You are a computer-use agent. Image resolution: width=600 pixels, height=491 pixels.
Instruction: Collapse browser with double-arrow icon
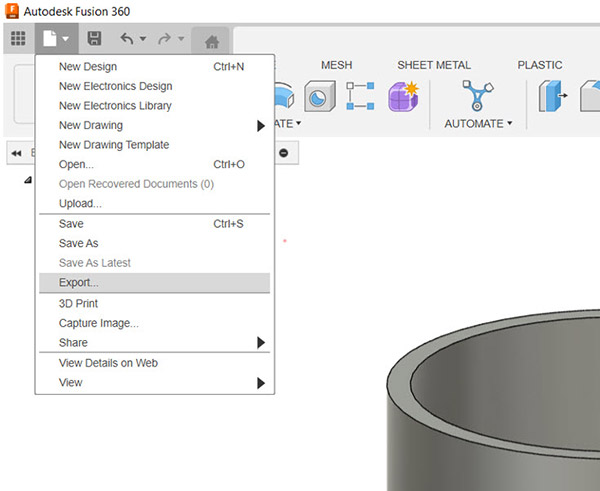(17, 153)
